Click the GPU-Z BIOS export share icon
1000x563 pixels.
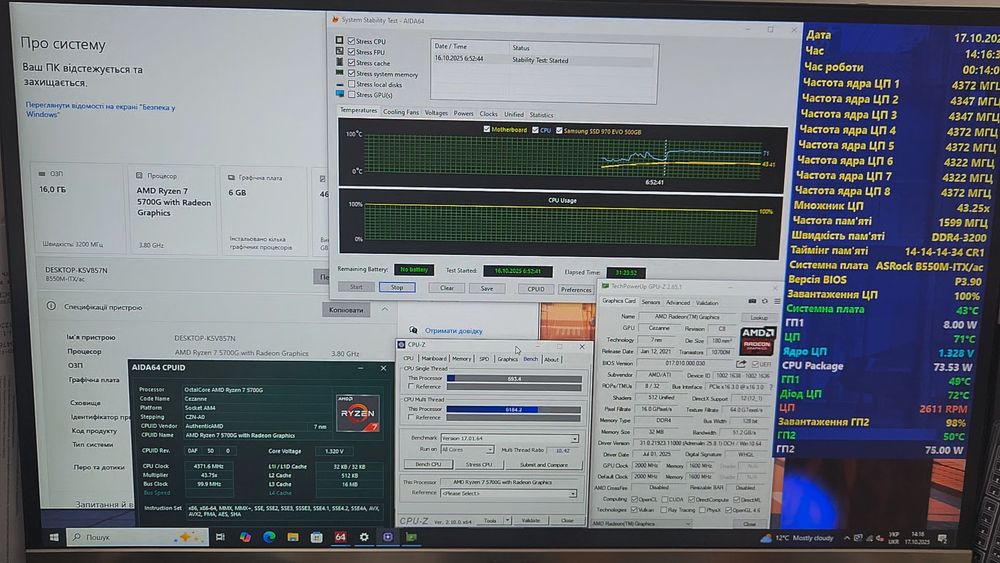tap(740, 363)
